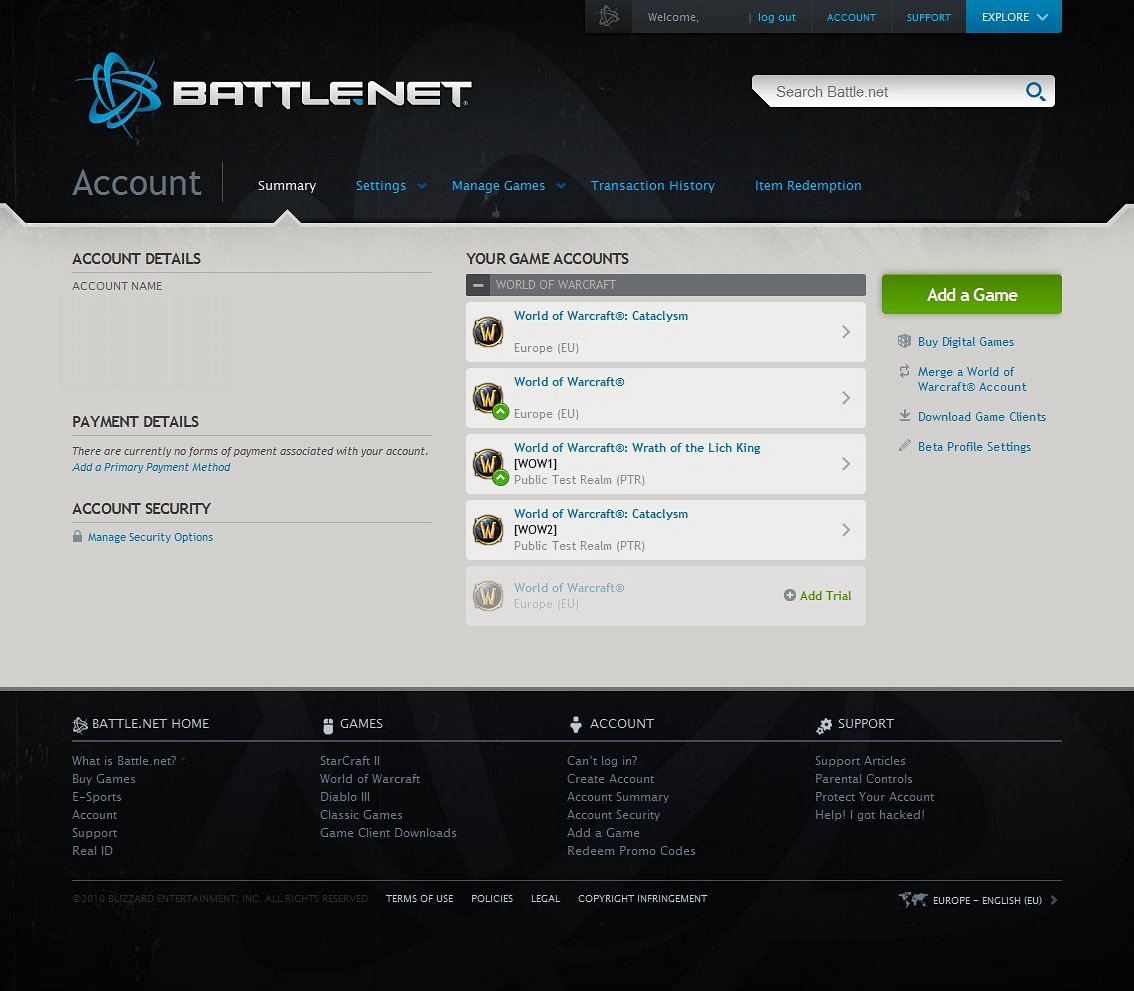Go to Item Redemption tab
This screenshot has height=991, width=1134.
coord(808,186)
